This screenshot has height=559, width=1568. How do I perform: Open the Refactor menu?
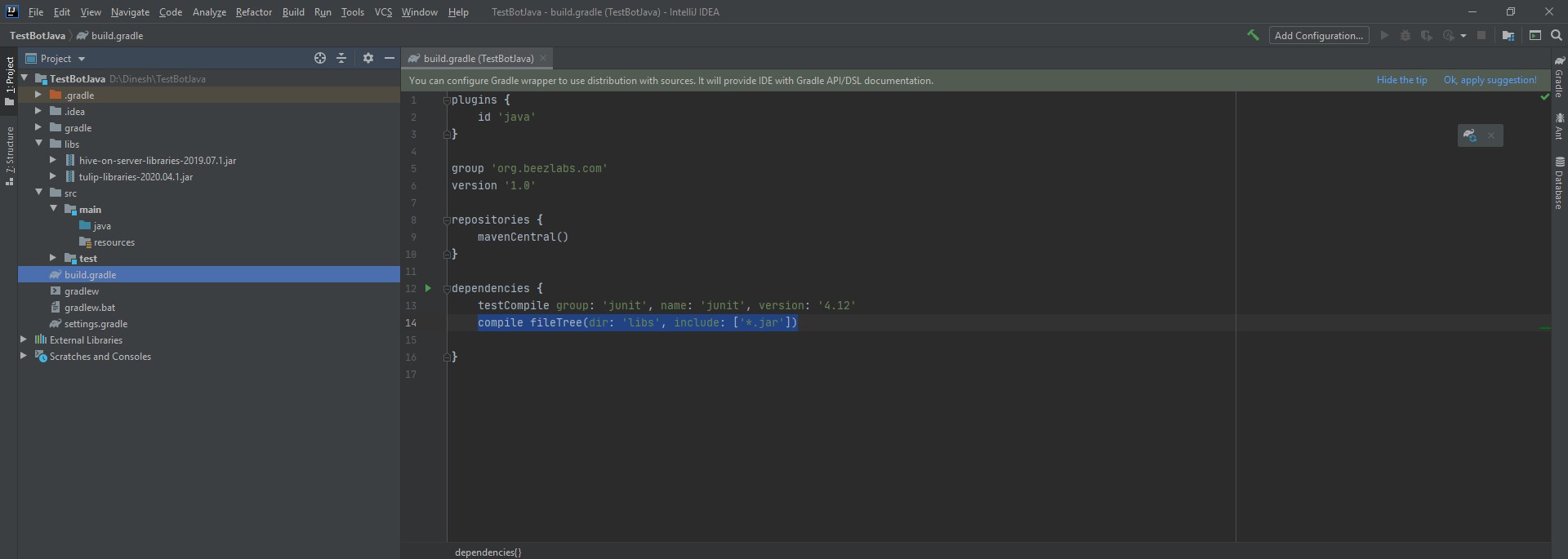click(x=253, y=11)
